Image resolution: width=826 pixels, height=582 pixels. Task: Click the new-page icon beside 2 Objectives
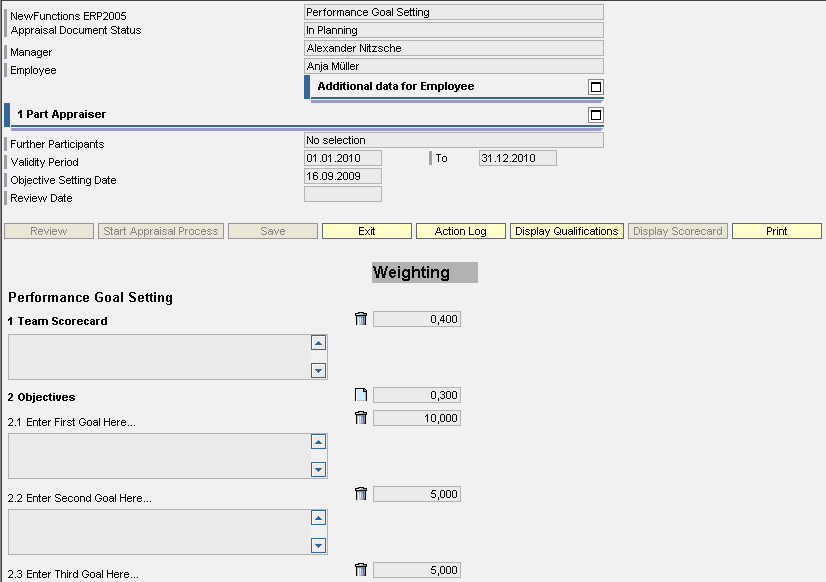pos(361,395)
